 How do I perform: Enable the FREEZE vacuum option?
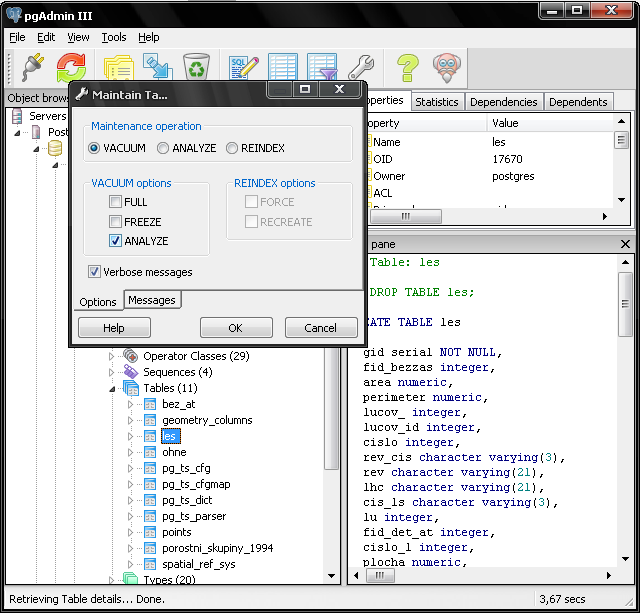click(116, 222)
